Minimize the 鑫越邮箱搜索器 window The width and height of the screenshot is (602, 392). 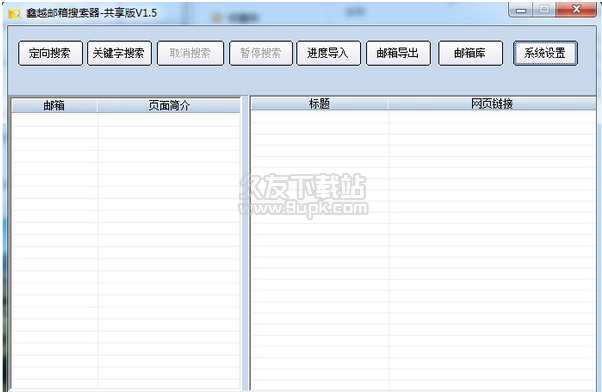coord(521,10)
